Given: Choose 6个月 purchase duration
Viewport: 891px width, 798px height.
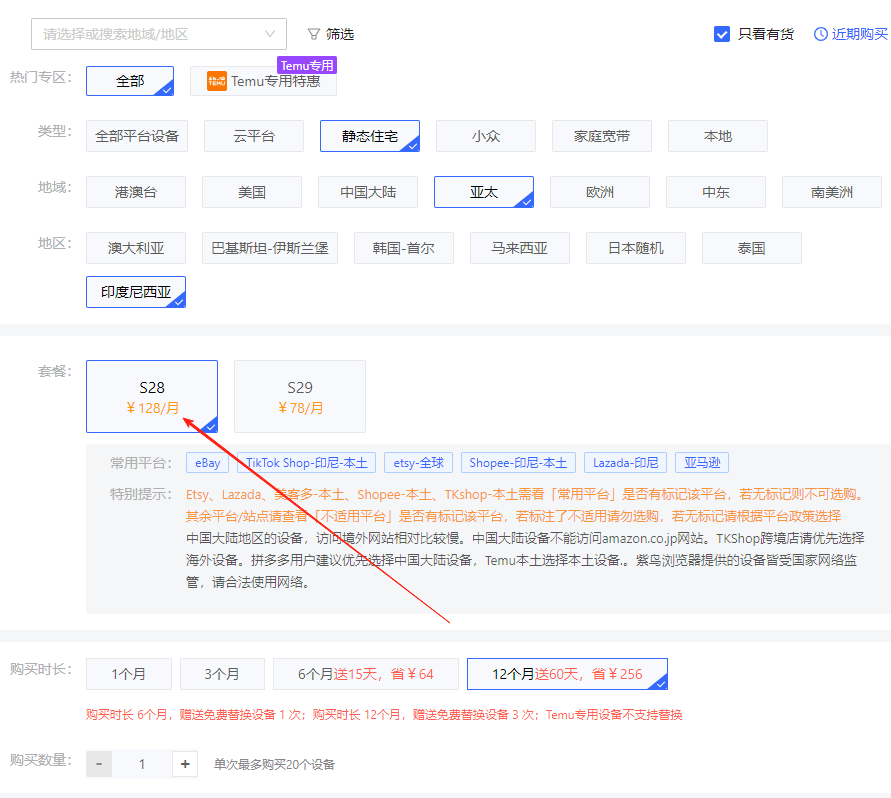Looking at the screenshot, I should coord(366,674).
